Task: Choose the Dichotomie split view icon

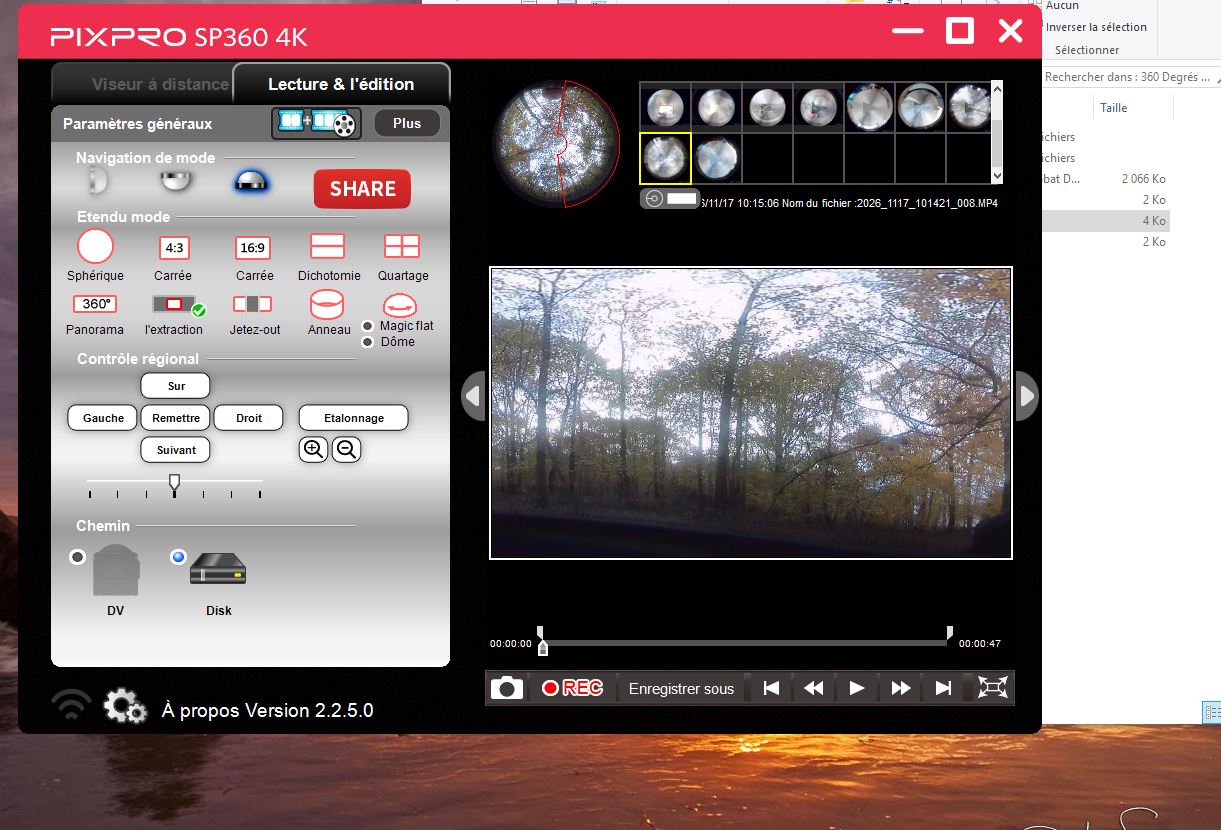Action: click(327, 246)
